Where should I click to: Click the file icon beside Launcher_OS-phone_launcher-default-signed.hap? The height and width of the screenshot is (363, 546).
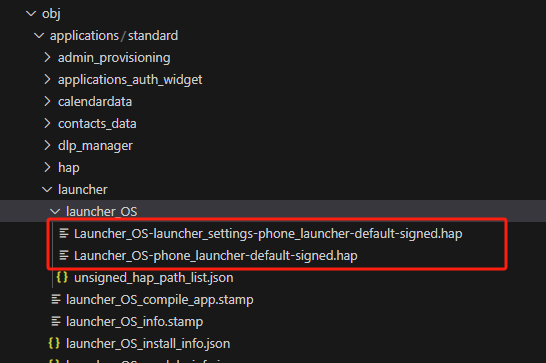[64, 255]
